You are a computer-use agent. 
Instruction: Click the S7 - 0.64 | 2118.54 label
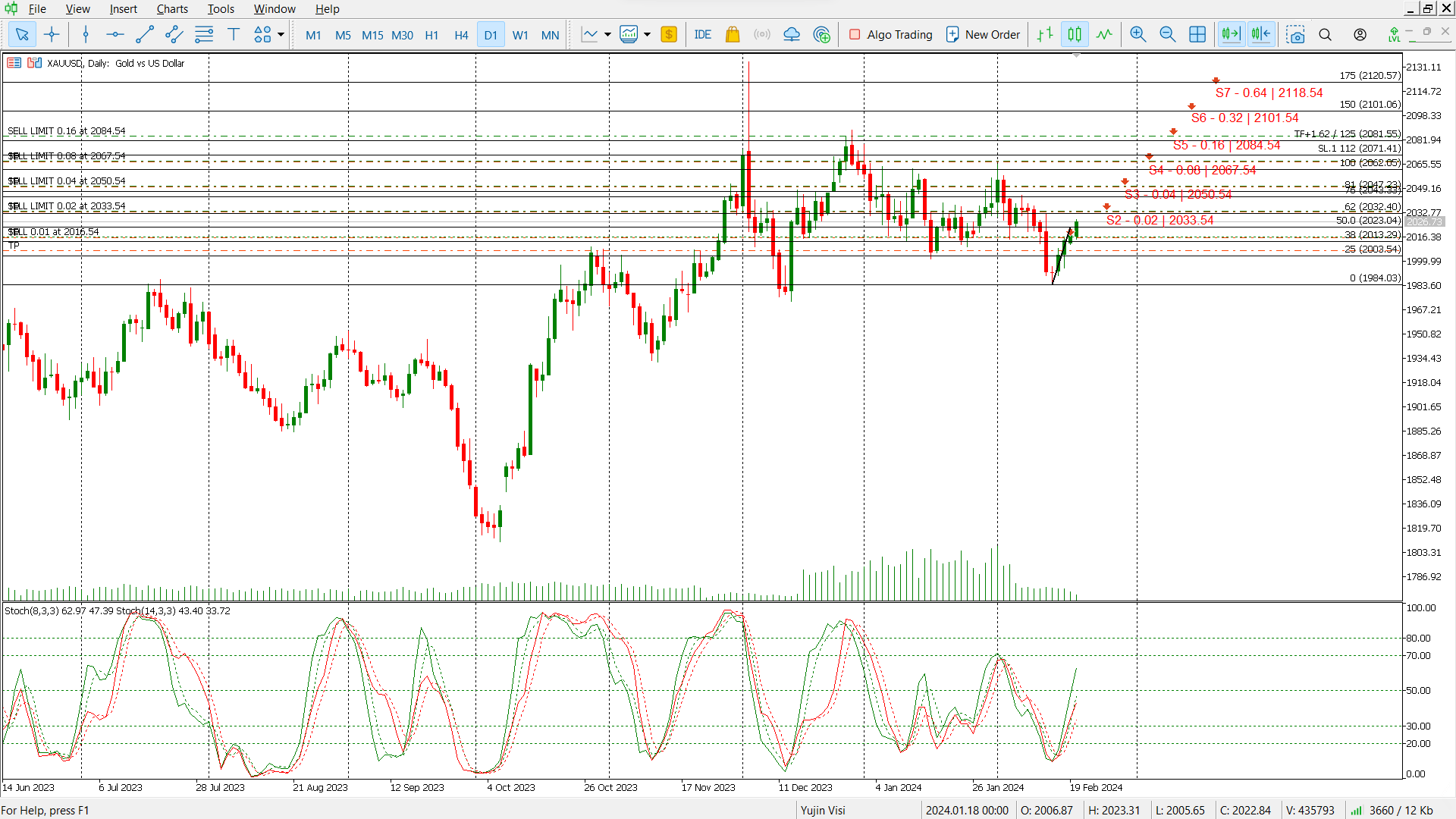(1269, 93)
